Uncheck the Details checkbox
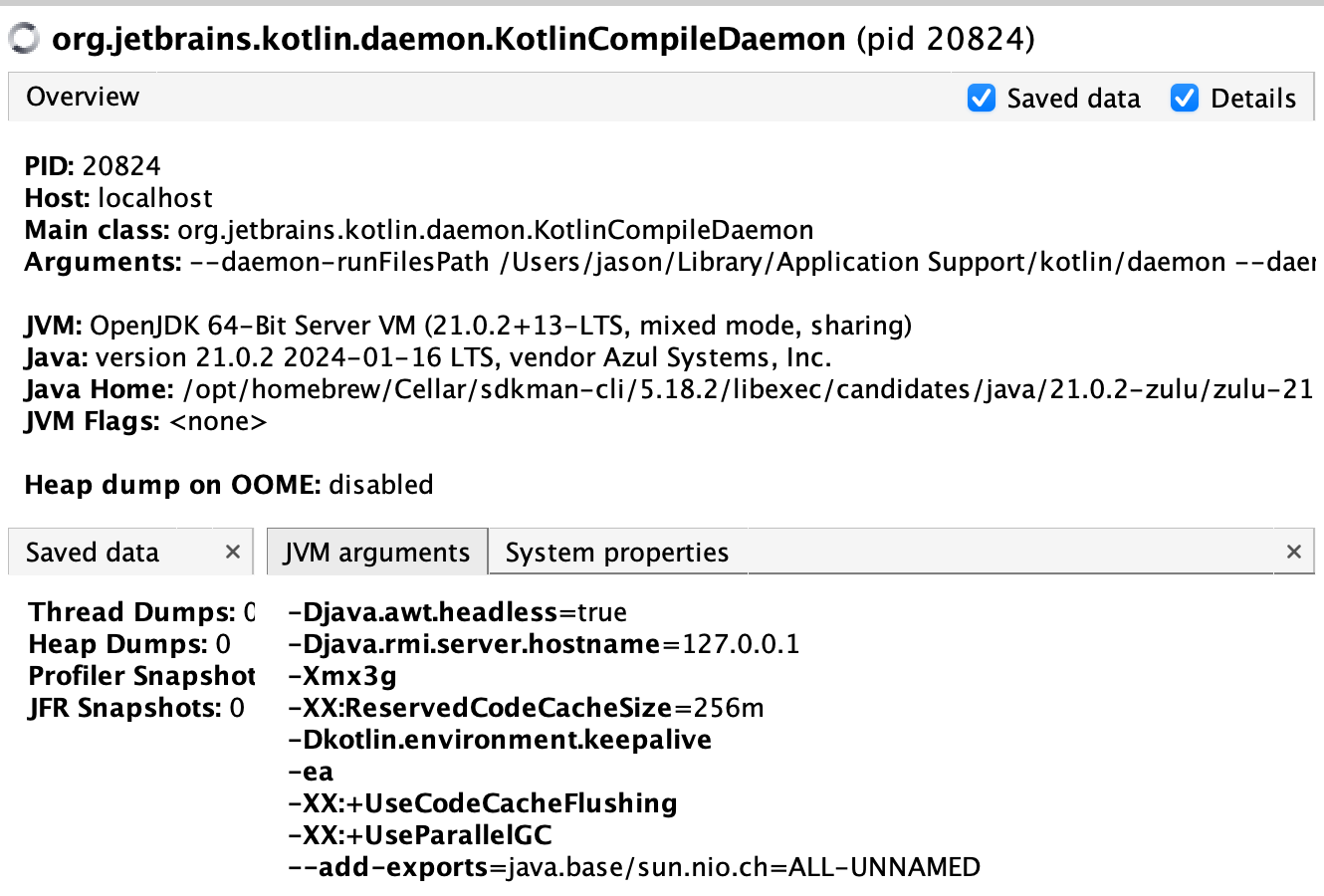Viewport: 1324px width, 896px height. pos(1185,98)
